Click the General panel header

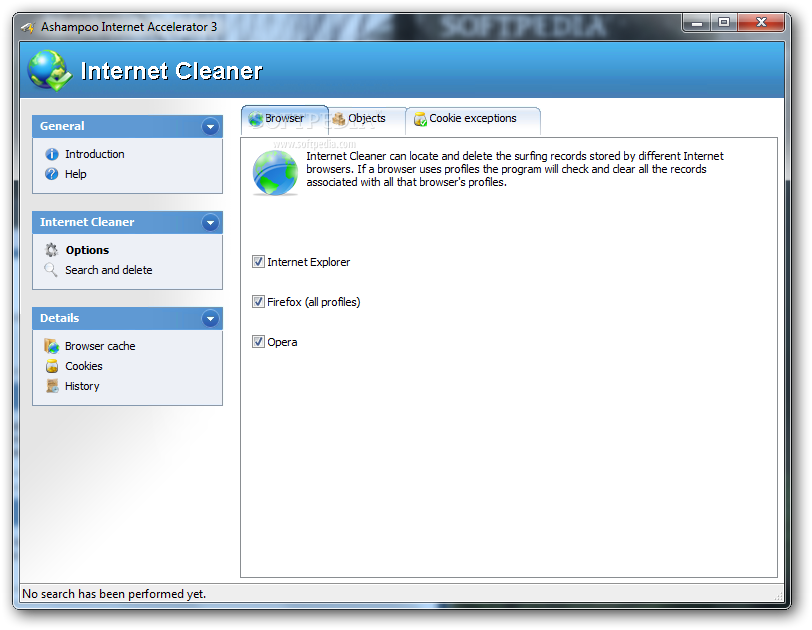point(127,126)
